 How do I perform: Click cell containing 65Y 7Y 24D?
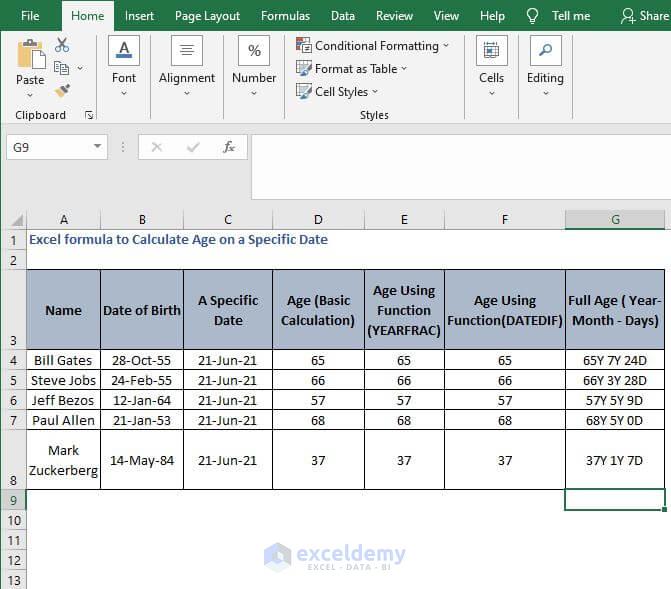(615, 360)
